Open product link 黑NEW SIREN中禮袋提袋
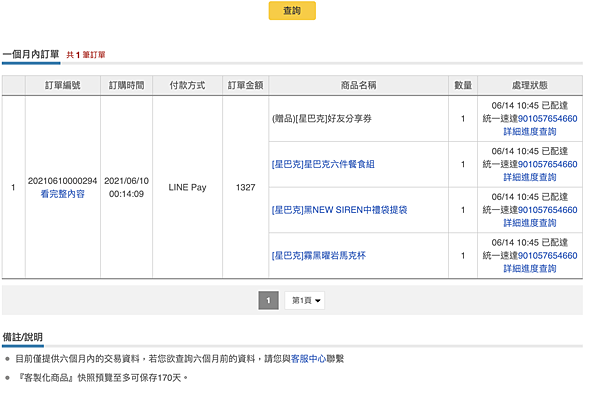Viewport: 600px width, 411px height. [339, 210]
